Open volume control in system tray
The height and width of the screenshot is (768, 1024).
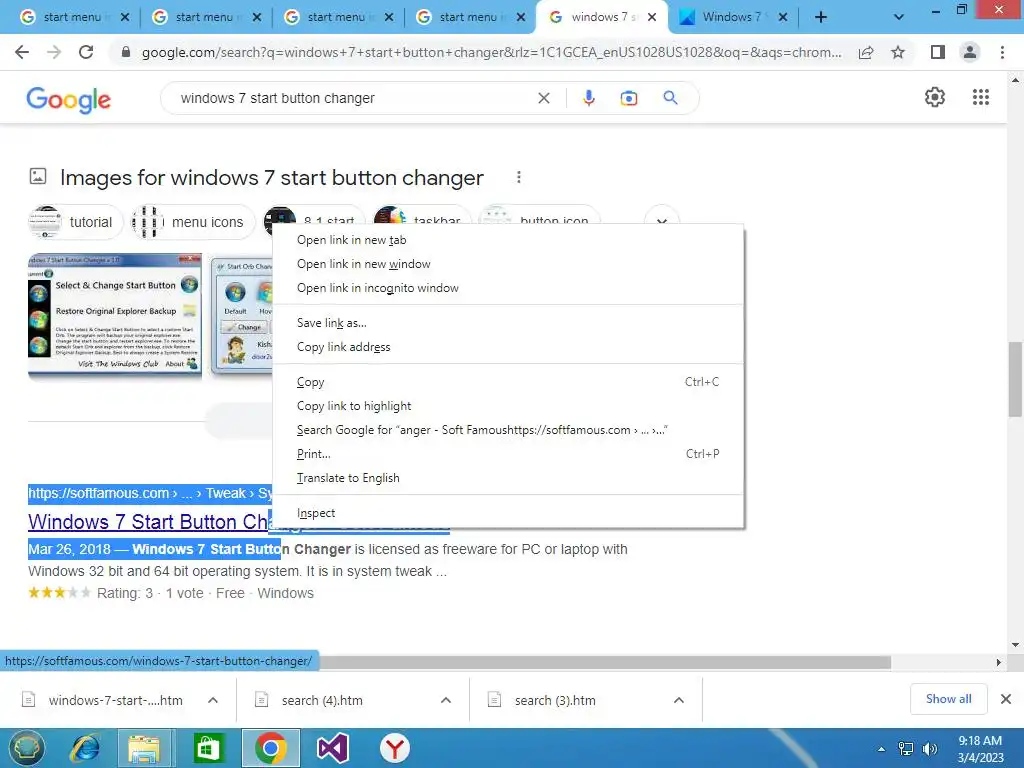(x=929, y=749)
